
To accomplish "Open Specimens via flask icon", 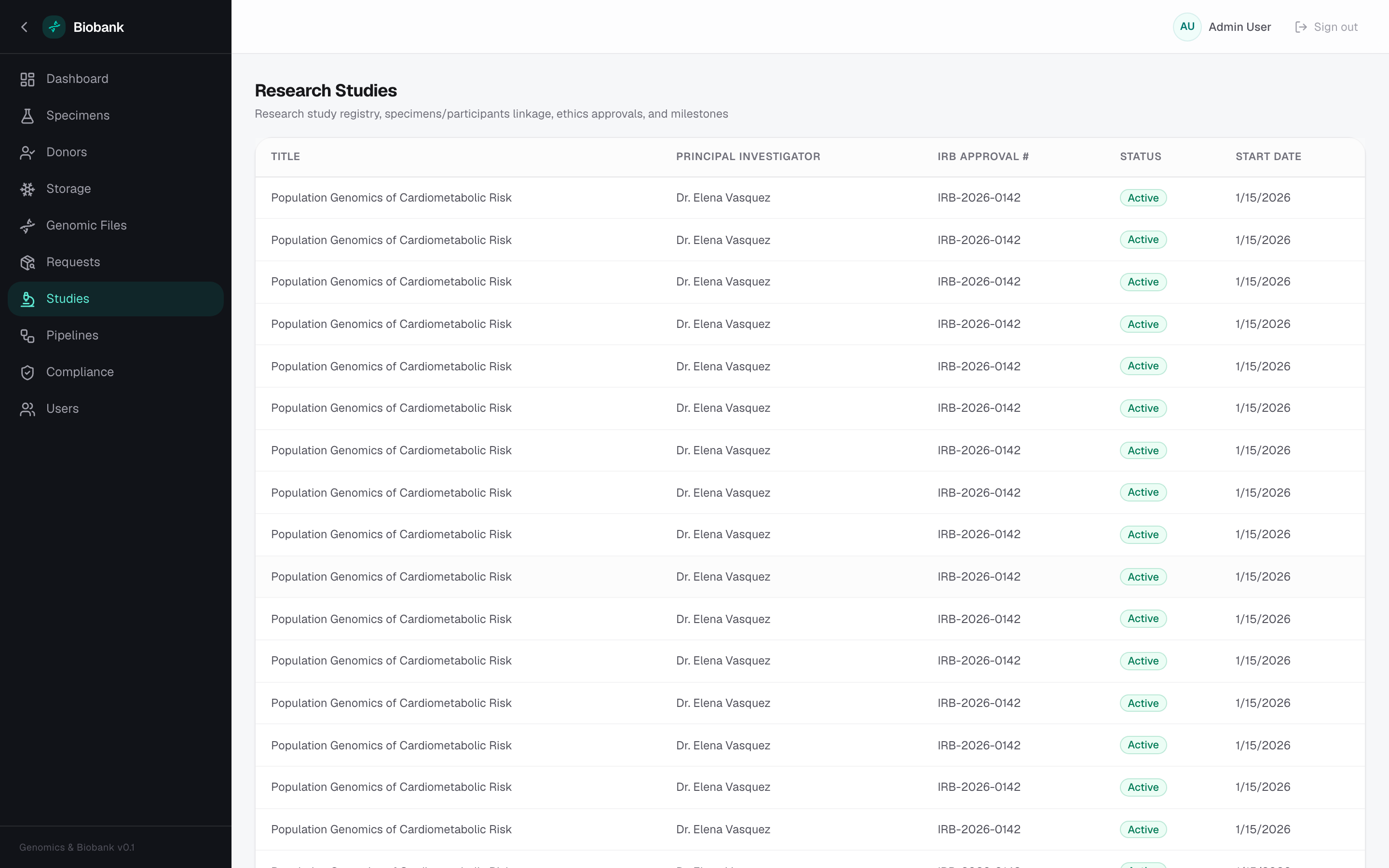I will pyautogui.click(x=27, y=116).
